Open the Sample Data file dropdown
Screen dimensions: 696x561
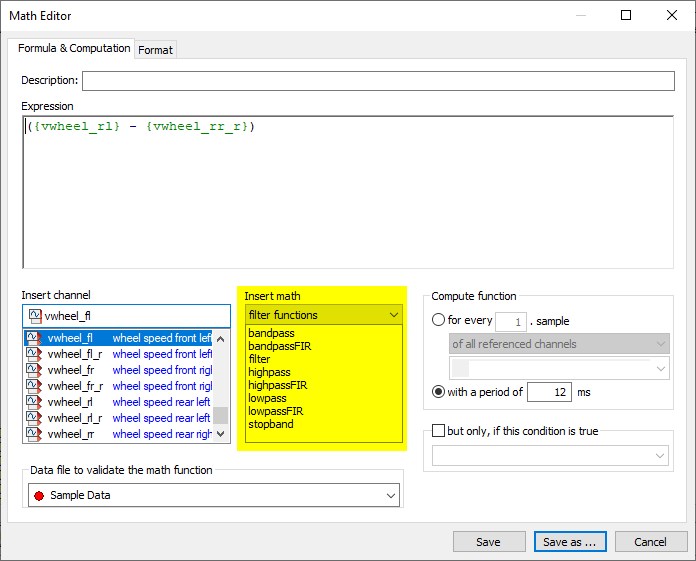pyautogui.click(x=214, y=495)
